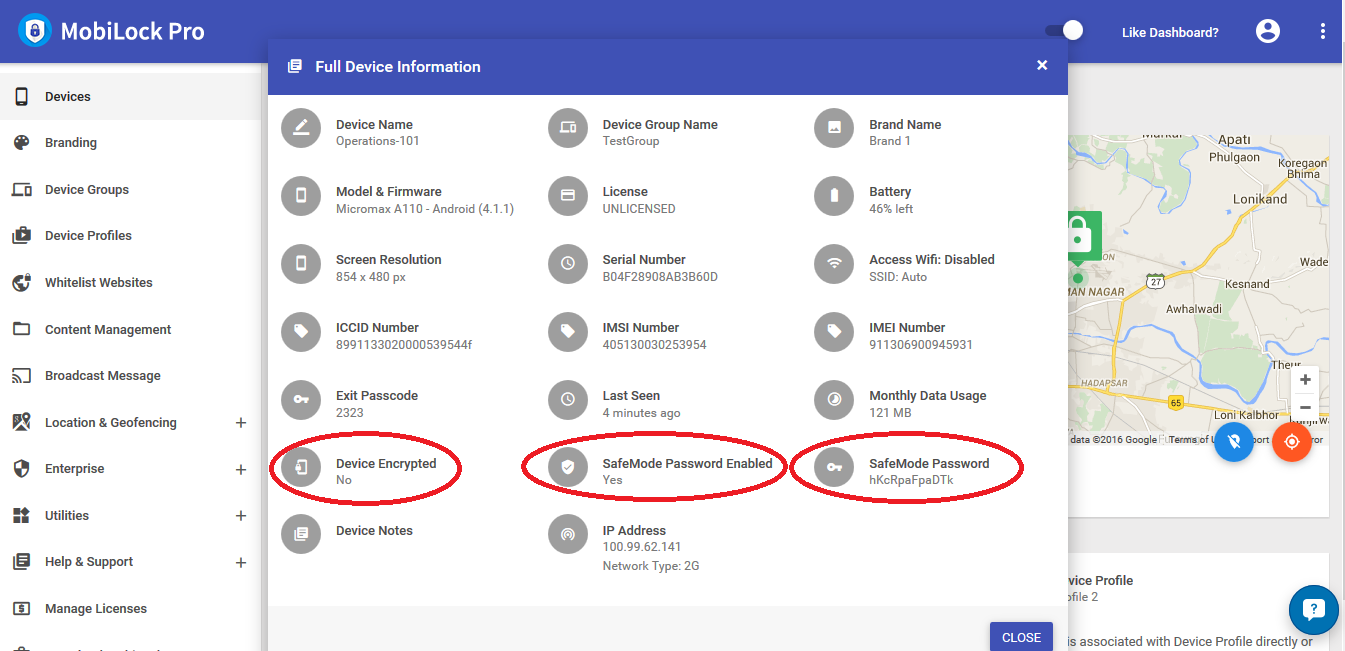Click the Location & Geofencing map icon
This screenshot has width=1345, height=651.
pyautogui.click(x=21, y=423)
